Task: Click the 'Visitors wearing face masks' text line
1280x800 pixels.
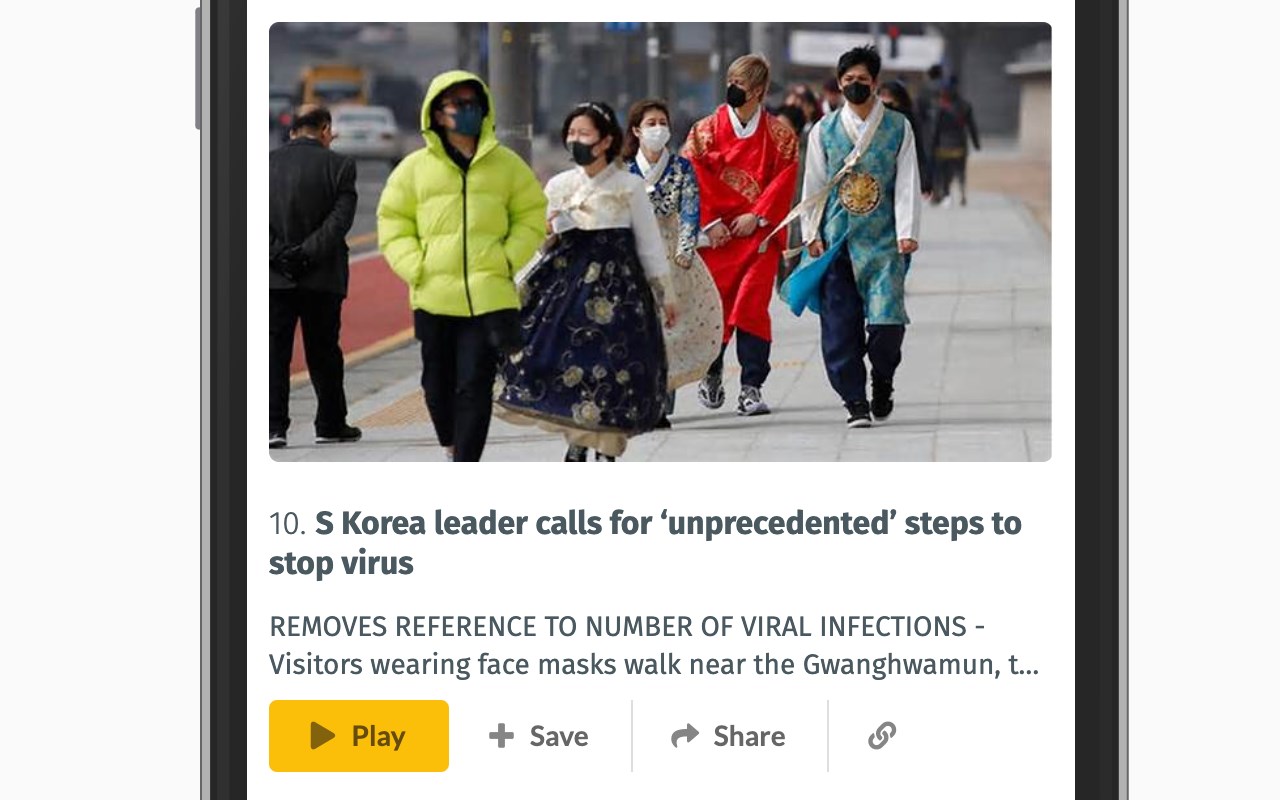Action: click(x=654, y=665)
